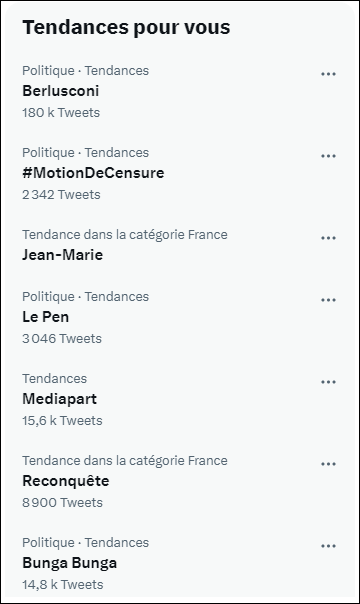Click the 180 k Tweets count
This screenshot has height=604, width=360.
tap(61, 113)
